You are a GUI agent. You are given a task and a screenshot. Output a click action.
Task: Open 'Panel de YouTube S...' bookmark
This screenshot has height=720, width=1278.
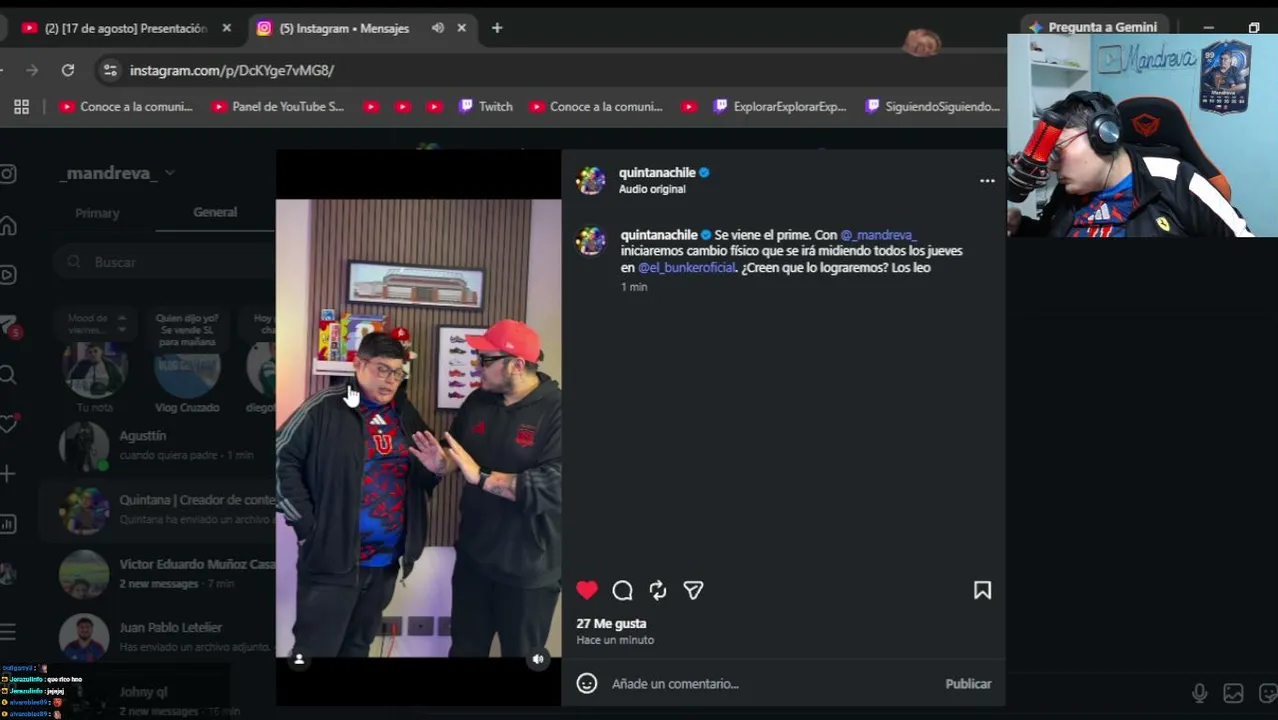click(x=278, y=107)
